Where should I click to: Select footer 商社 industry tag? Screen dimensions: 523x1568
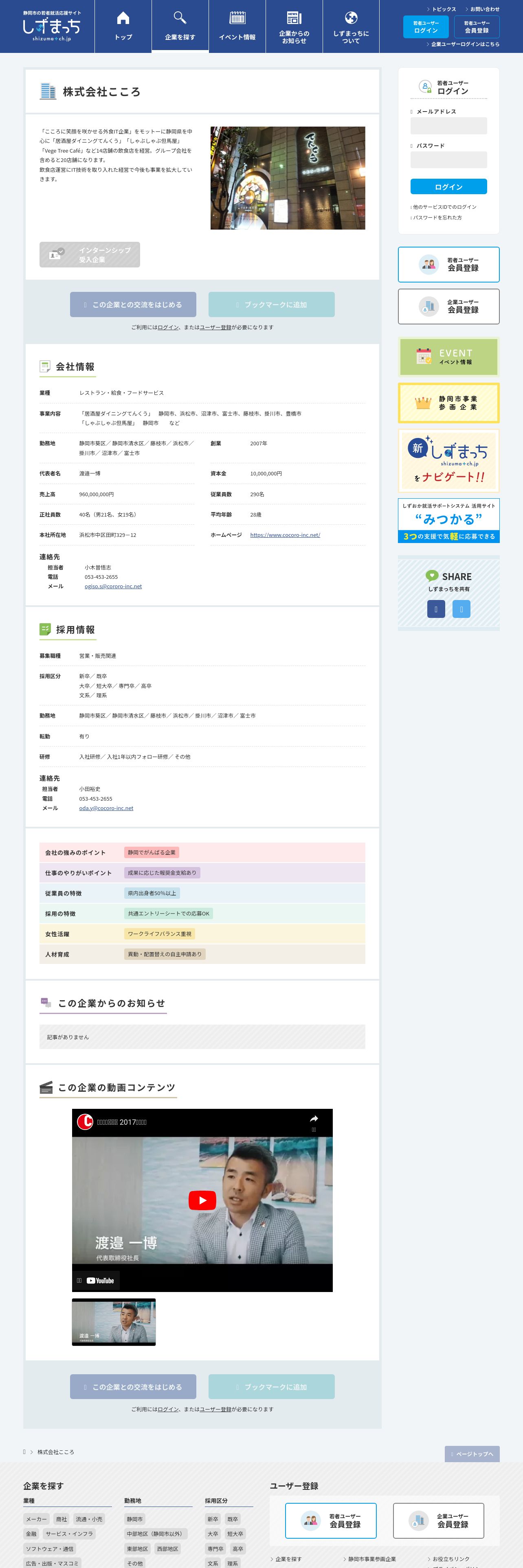pos(62,1519)
